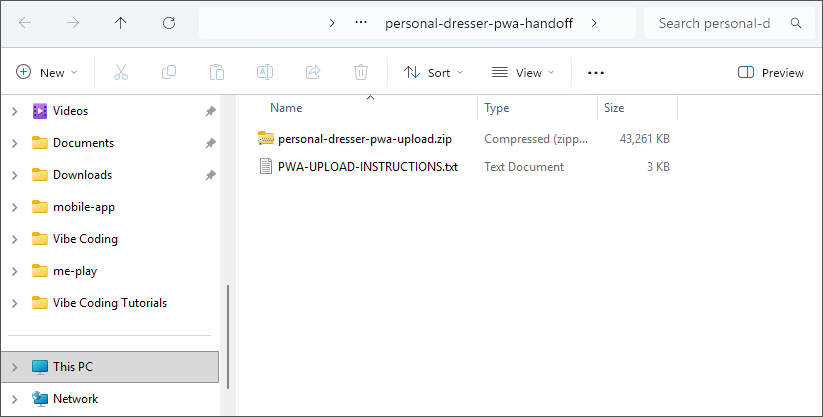Expand the Downloads tree node
The height and width of the screenshot is (417, 823).
15,175
